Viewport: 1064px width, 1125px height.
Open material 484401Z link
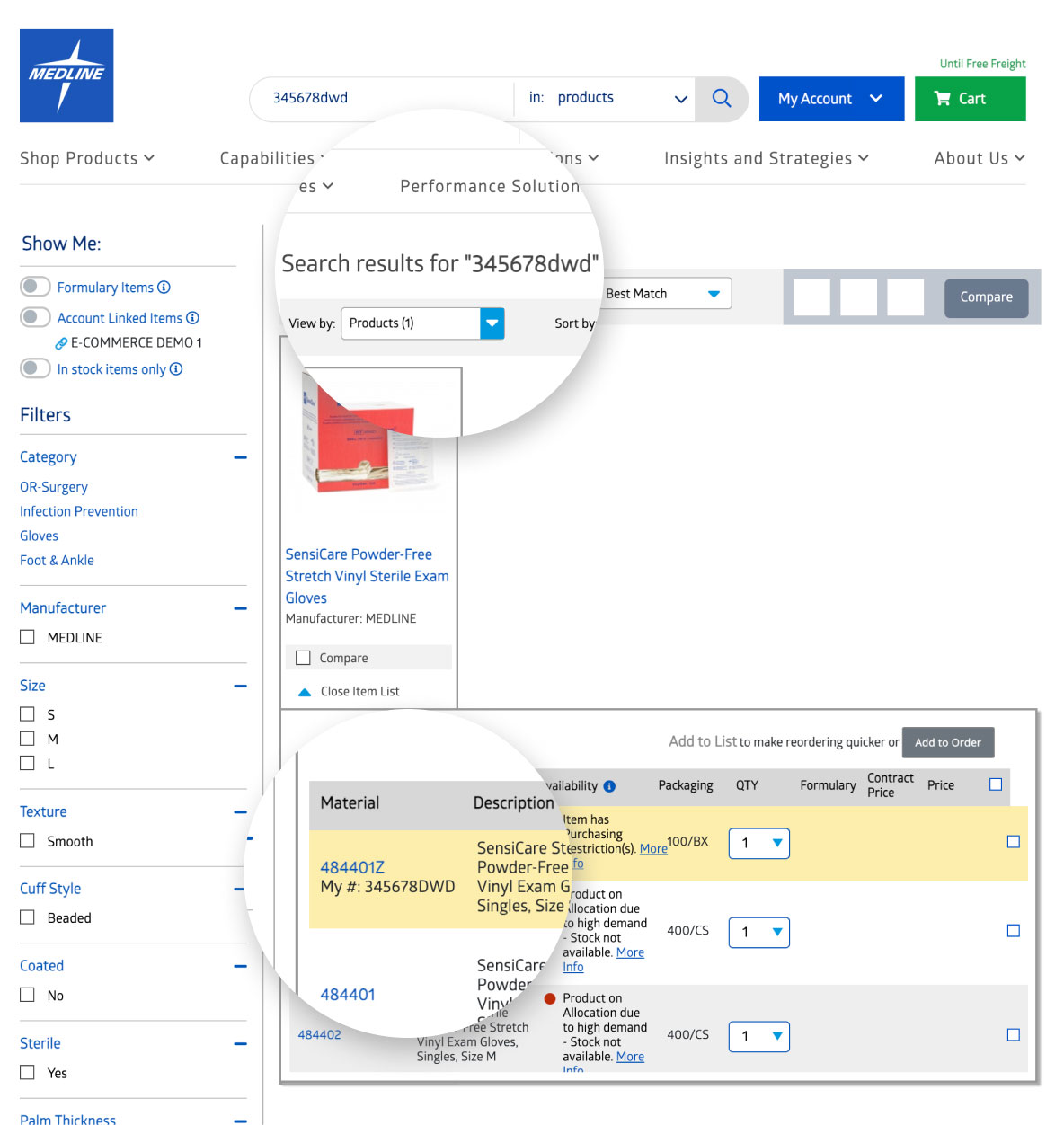(x=352, y=867)
